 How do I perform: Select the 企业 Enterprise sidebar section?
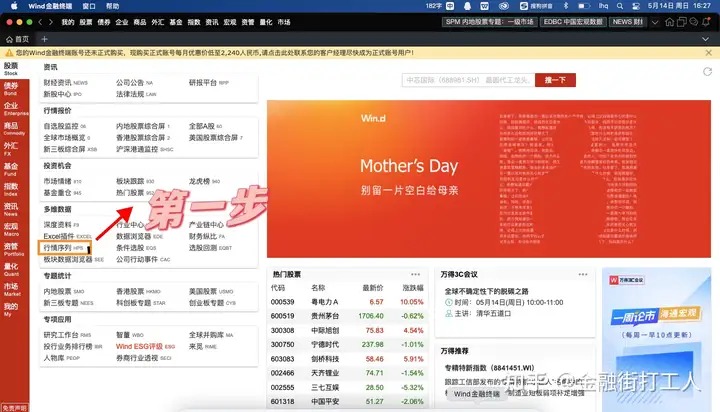point(15,109)
